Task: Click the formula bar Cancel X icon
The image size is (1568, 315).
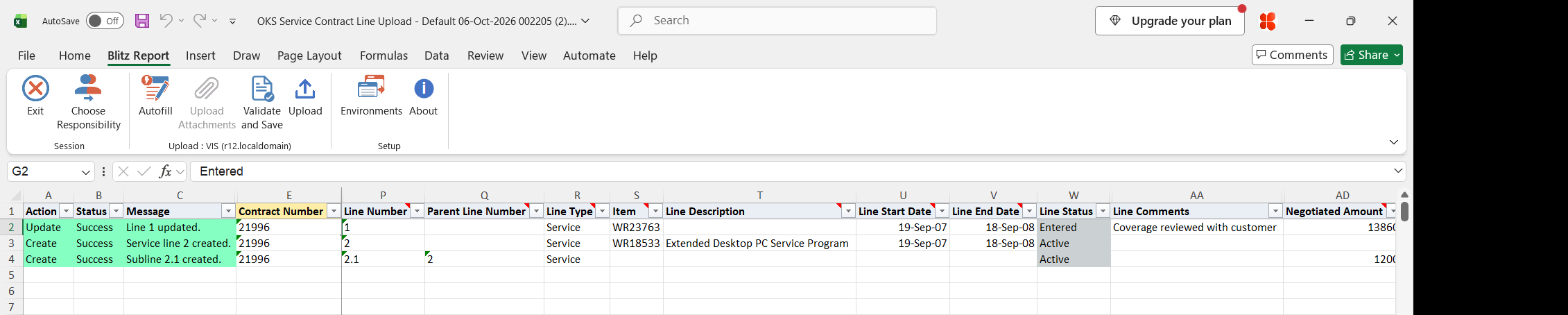Action: [x=123, y=171]
